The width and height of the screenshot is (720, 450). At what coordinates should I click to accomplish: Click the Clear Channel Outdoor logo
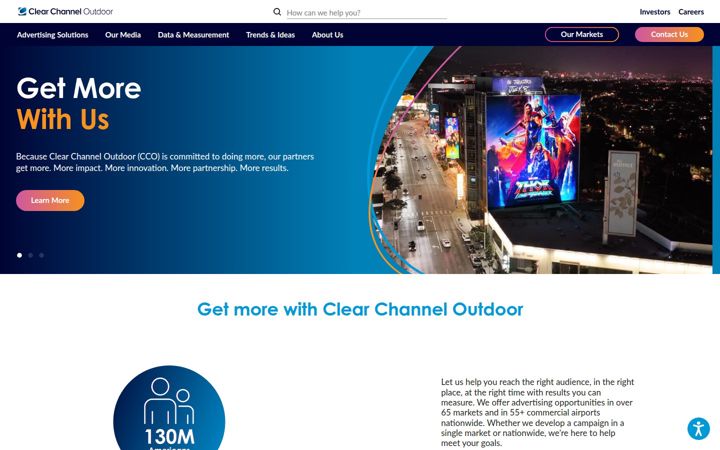point(65,11)
